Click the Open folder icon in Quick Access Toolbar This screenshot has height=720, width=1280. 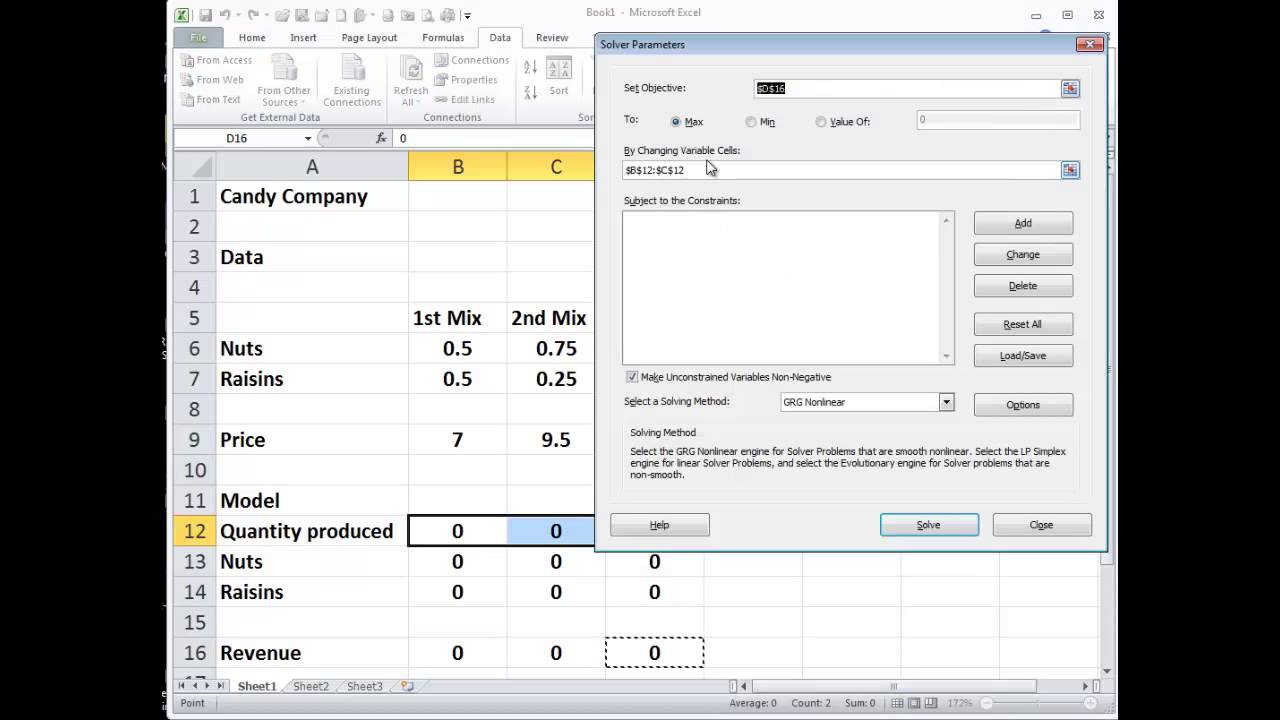coord(283,15)
